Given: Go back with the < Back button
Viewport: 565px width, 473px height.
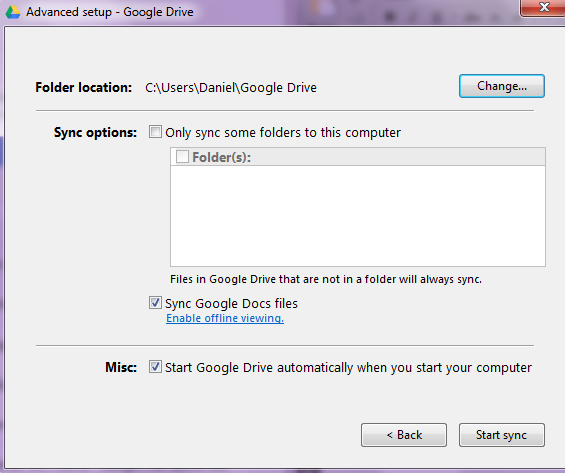Looking at the screenshot, I should tap(404, 435).
